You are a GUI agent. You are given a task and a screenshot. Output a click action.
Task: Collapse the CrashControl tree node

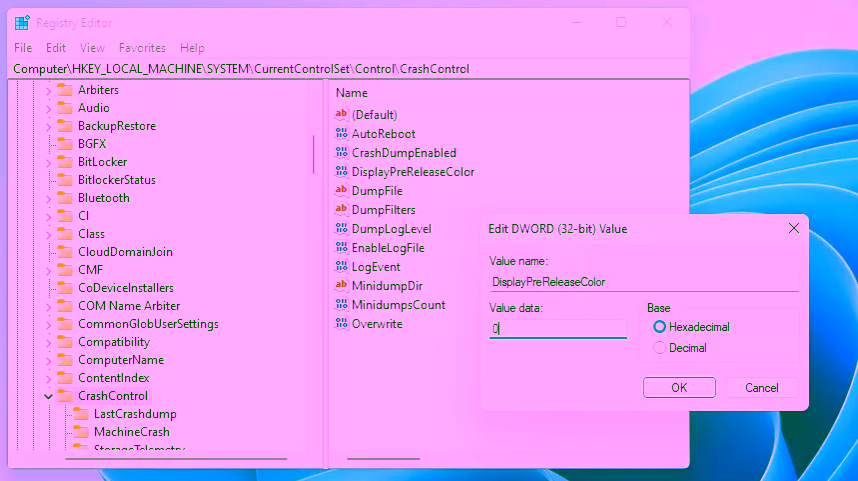click(48, 396)
